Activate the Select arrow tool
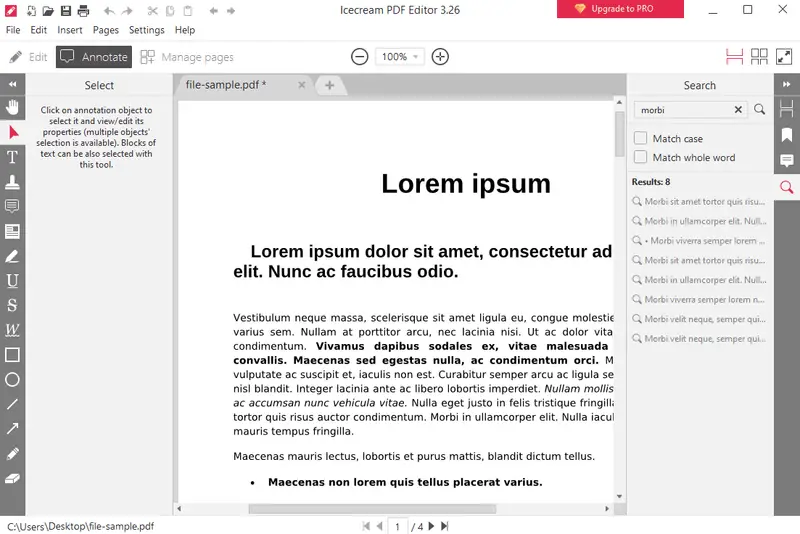 point(12,133)
